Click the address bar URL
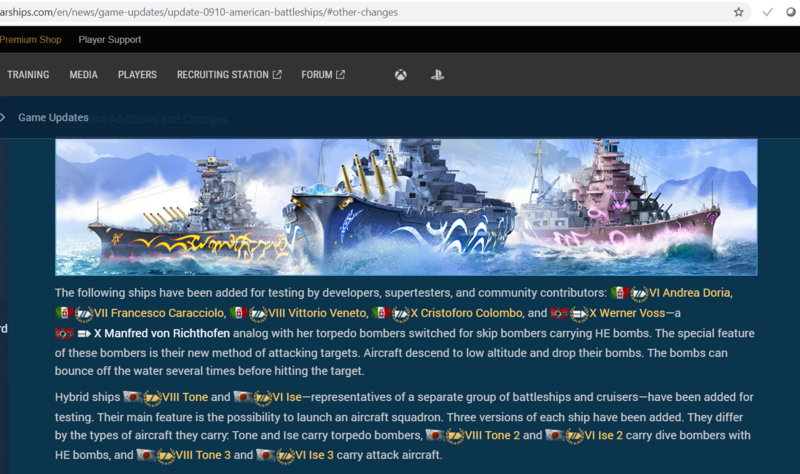The height and width of the screenshot is (474, 800). click(x=200, y=12)
